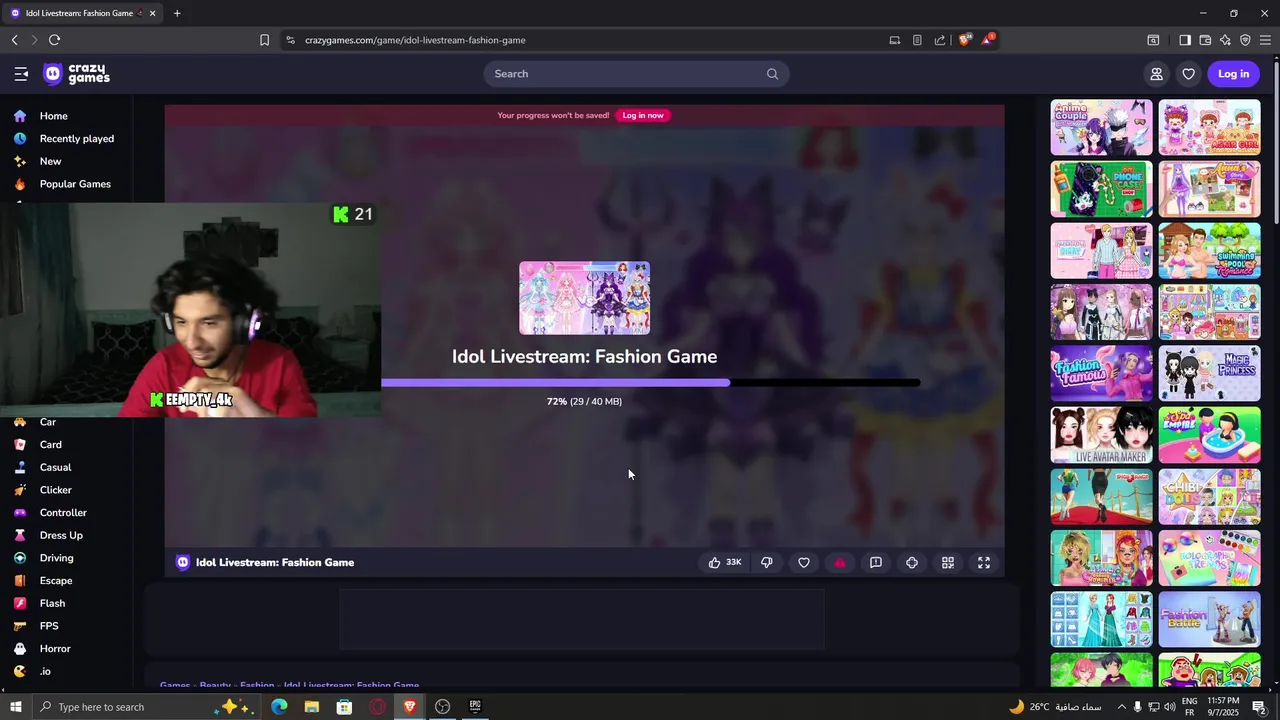Image resolution: width=1280 pixels, height=720 pixels.
Task: Open the friends icon in header
Action: 1156,74
